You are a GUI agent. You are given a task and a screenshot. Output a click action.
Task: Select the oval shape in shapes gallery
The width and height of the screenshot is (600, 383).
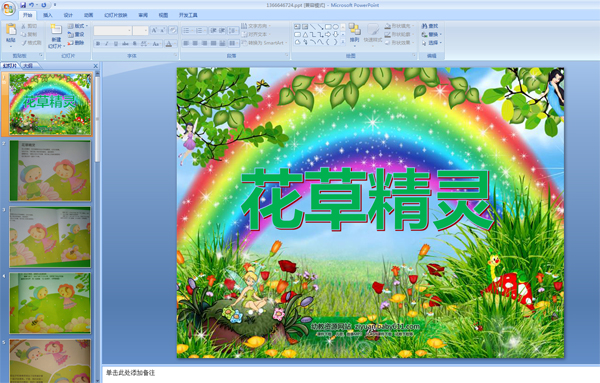point(335,27)
